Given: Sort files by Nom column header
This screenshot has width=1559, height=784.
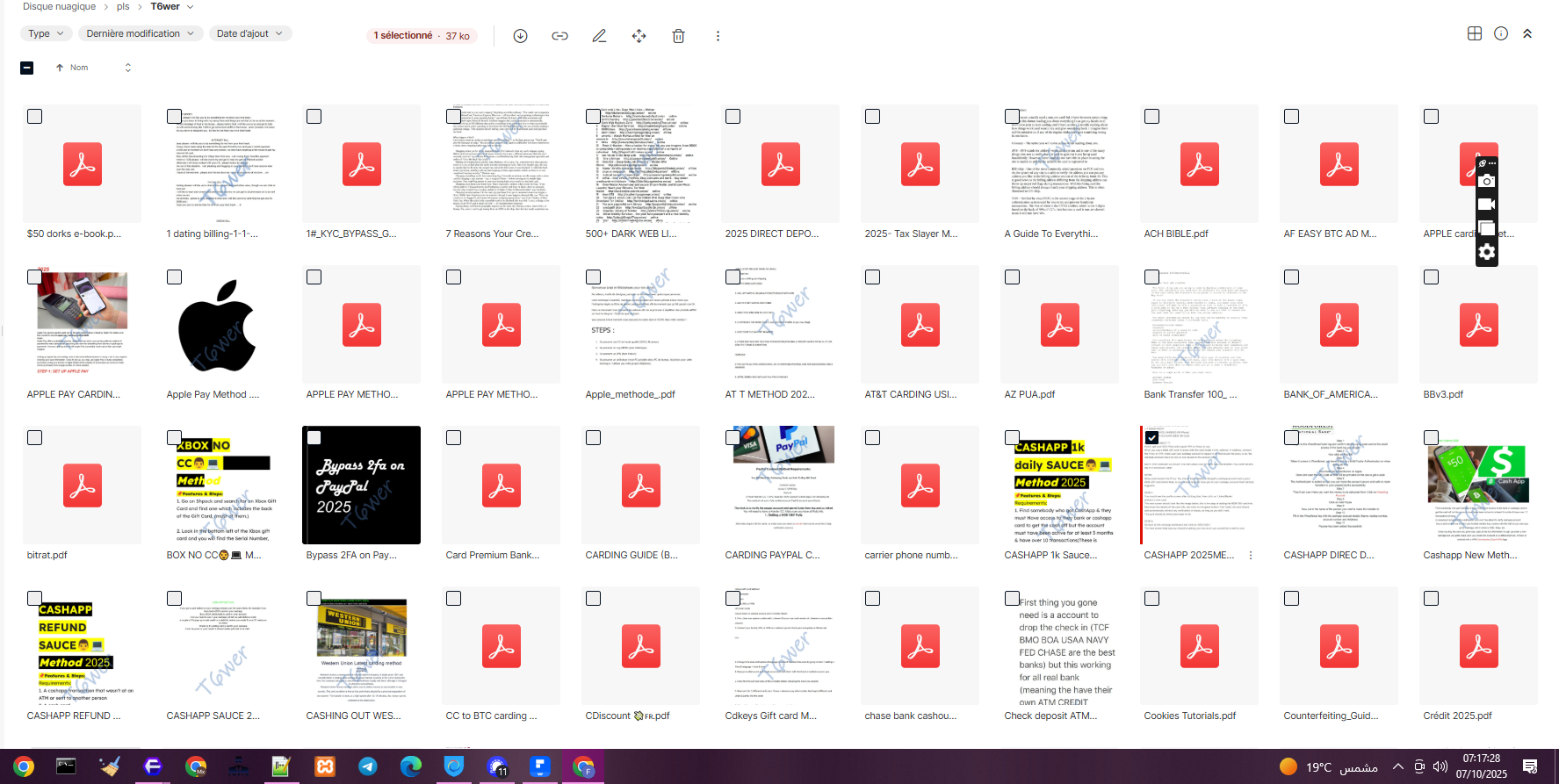Looking at the screenshot, I should (79, 68).
